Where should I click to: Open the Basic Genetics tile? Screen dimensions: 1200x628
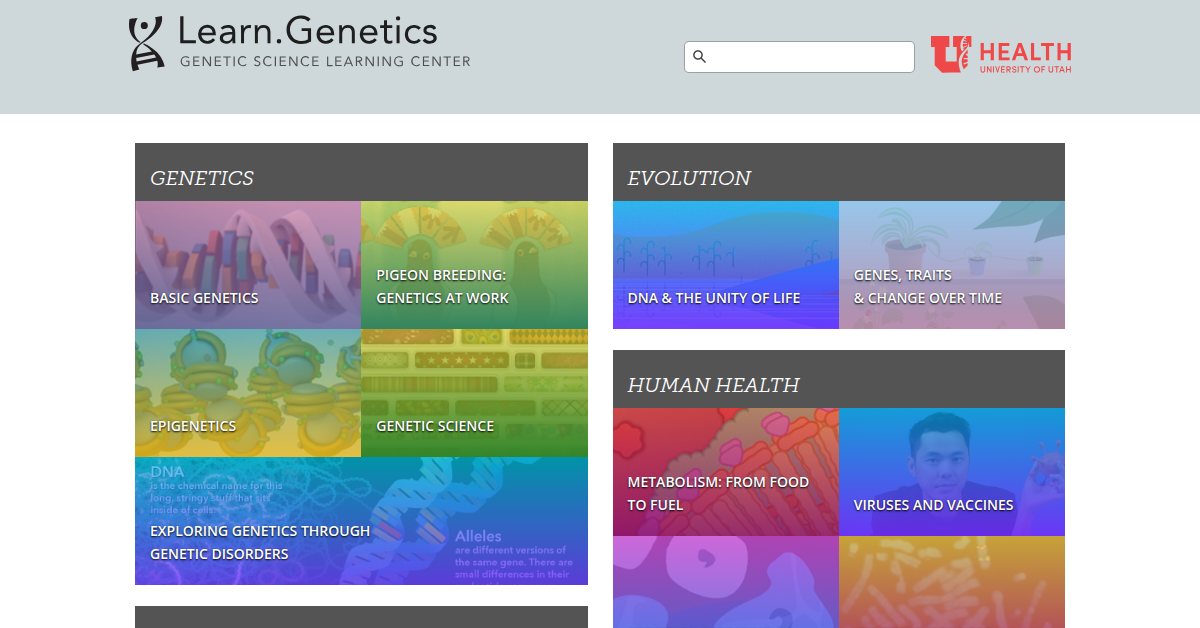tap(248, 265)
